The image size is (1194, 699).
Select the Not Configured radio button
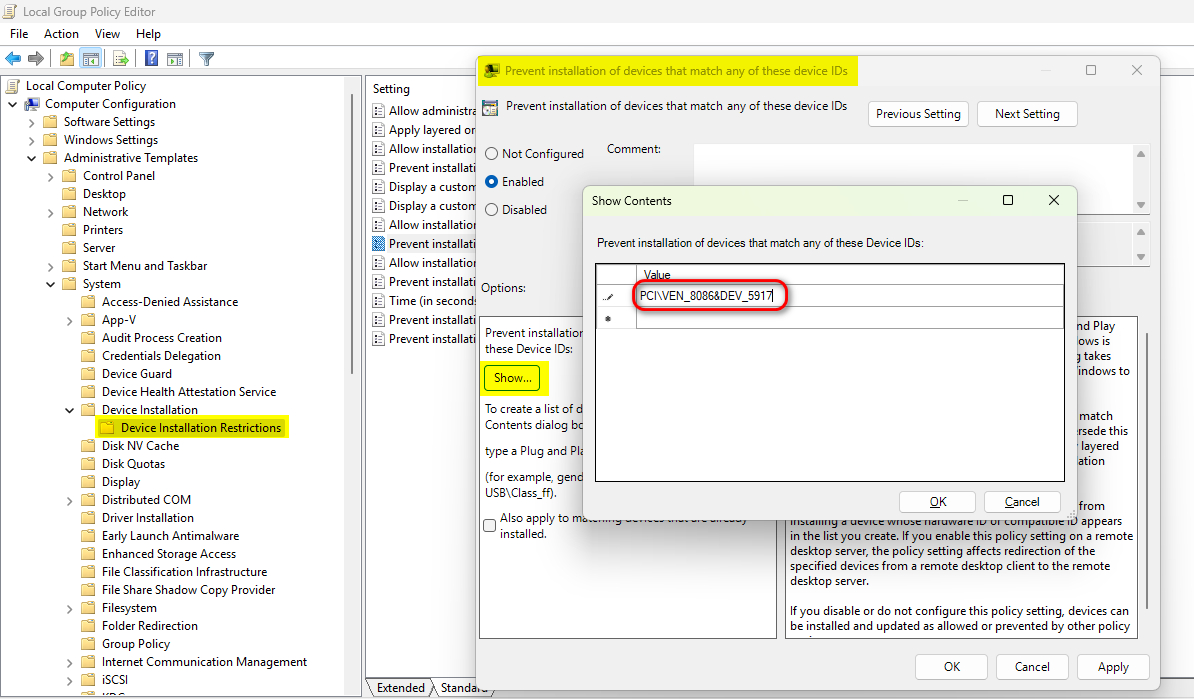pyautogui.click(x=491, y=153)
